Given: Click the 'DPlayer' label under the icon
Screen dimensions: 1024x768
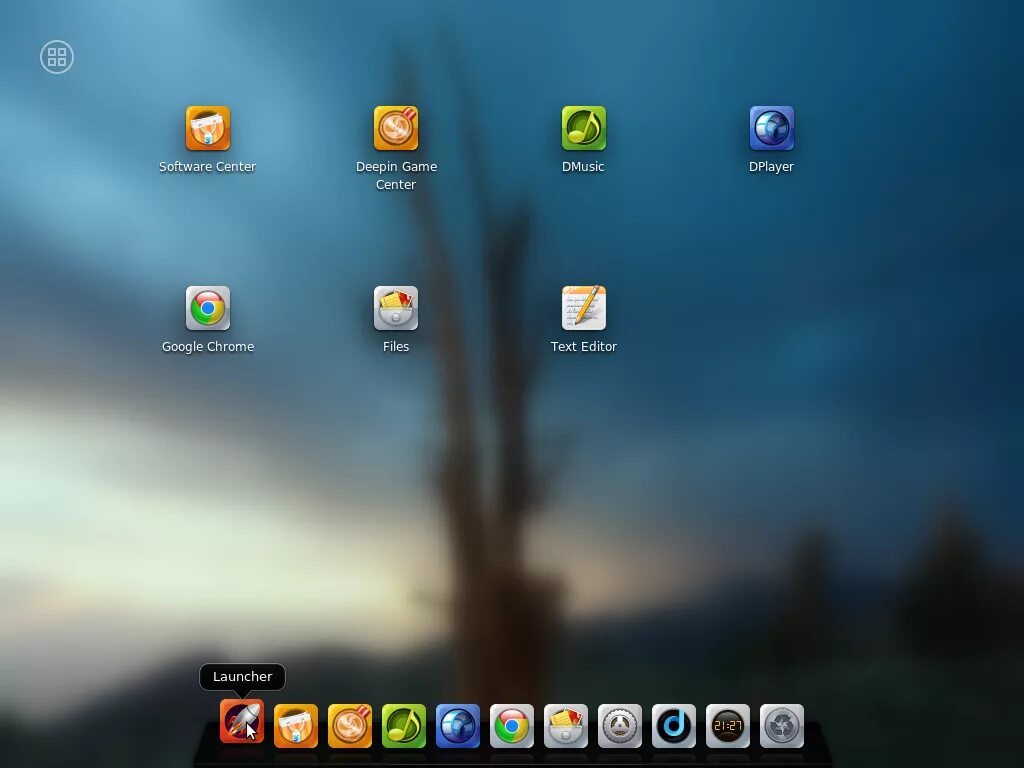Looking at the screenshot, I should (x=771, y=167).
